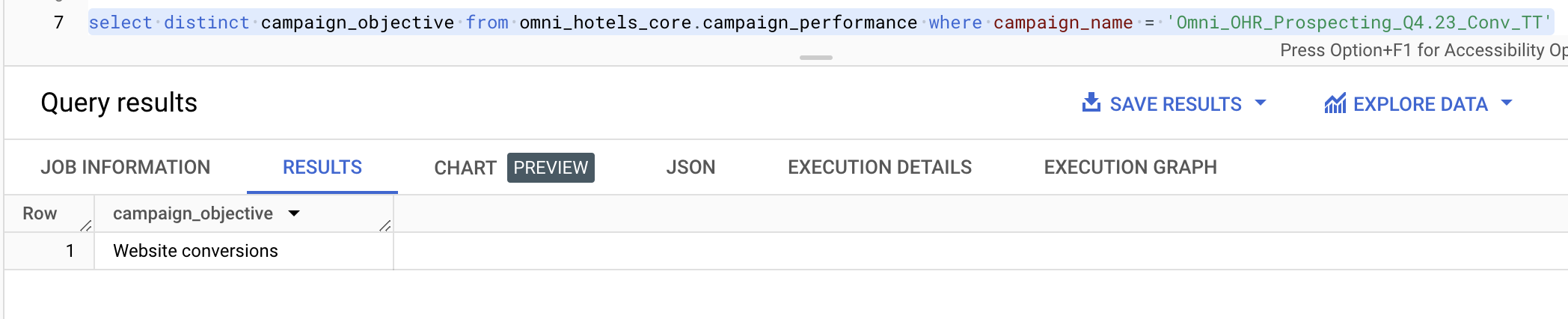Click the Preview badge next to Chart

pyautogui.click(x=551, y=168)
